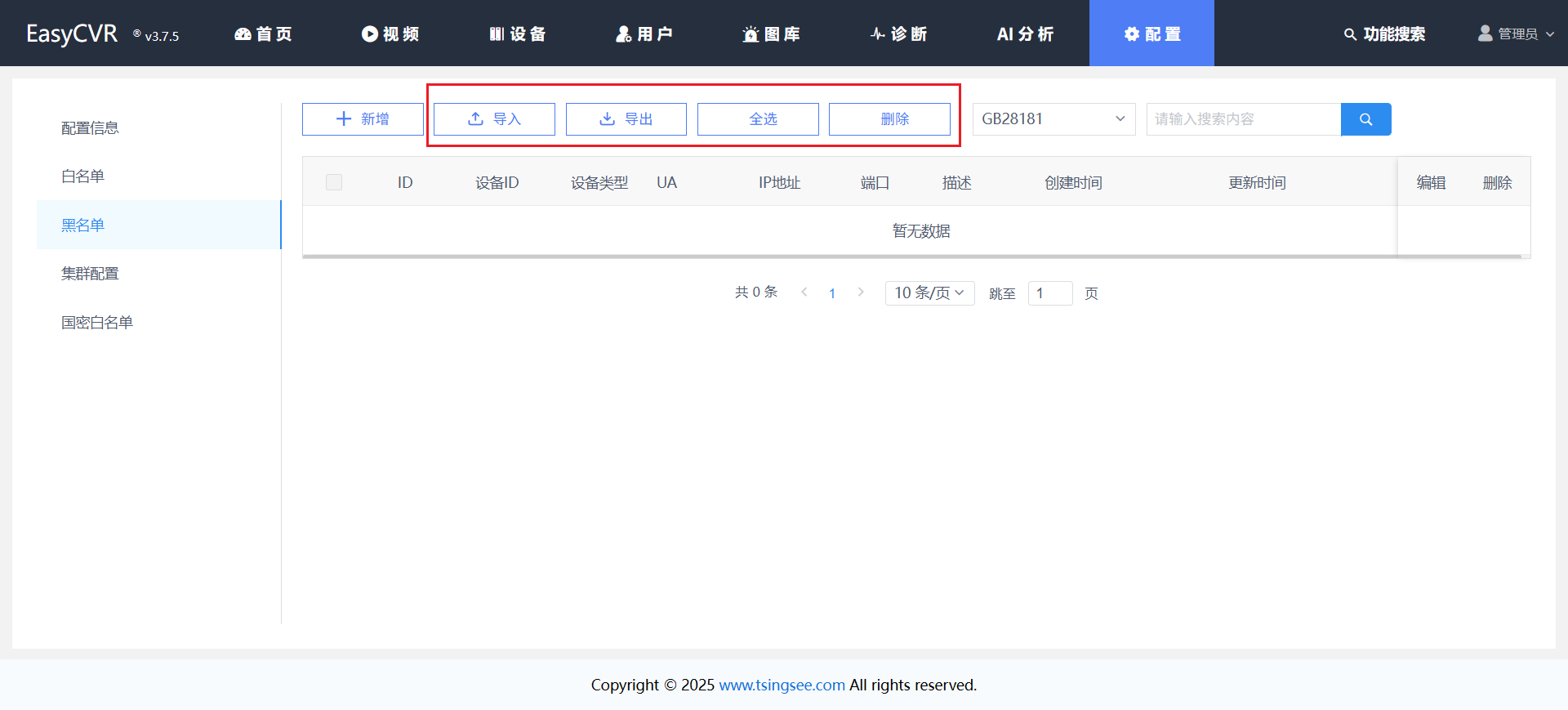Click the 设备ID column header
The width and height of the screenshot is (1568, 710).
497,183
